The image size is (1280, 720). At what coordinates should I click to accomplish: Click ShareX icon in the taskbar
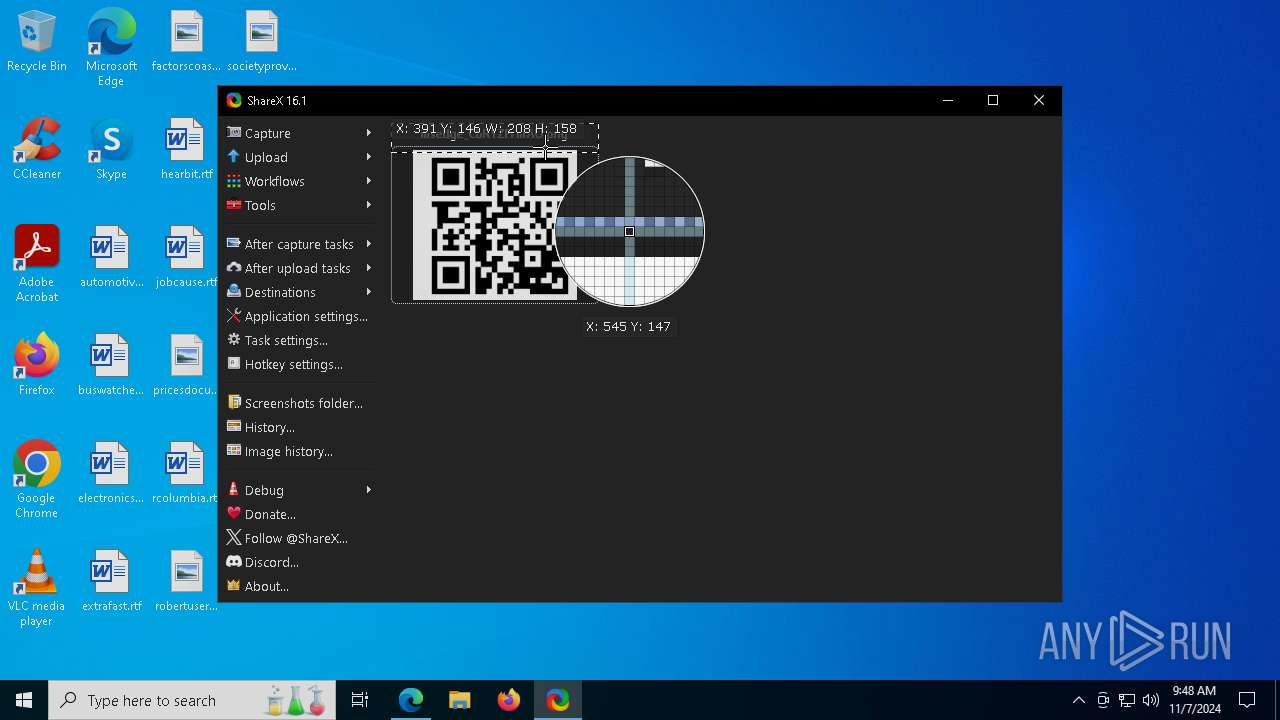pos(557,700)
